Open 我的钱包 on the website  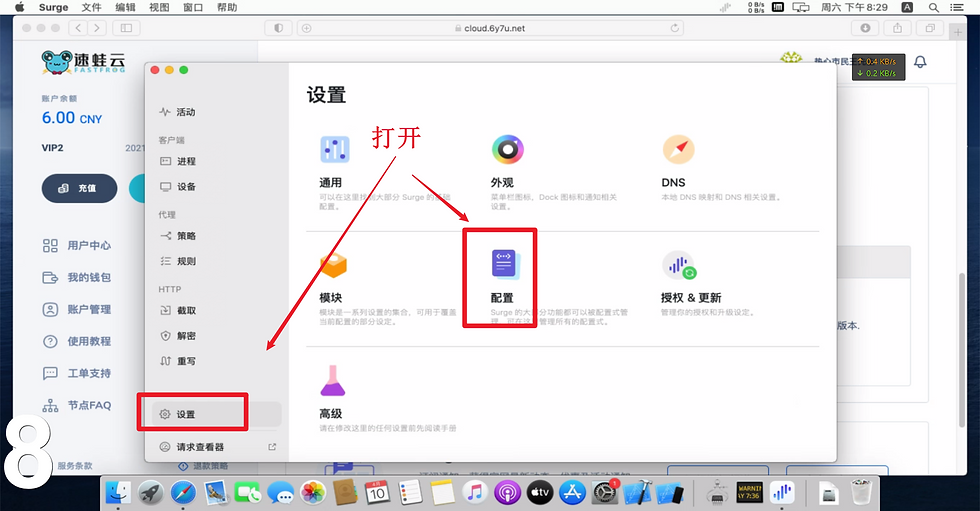(77, 277)
